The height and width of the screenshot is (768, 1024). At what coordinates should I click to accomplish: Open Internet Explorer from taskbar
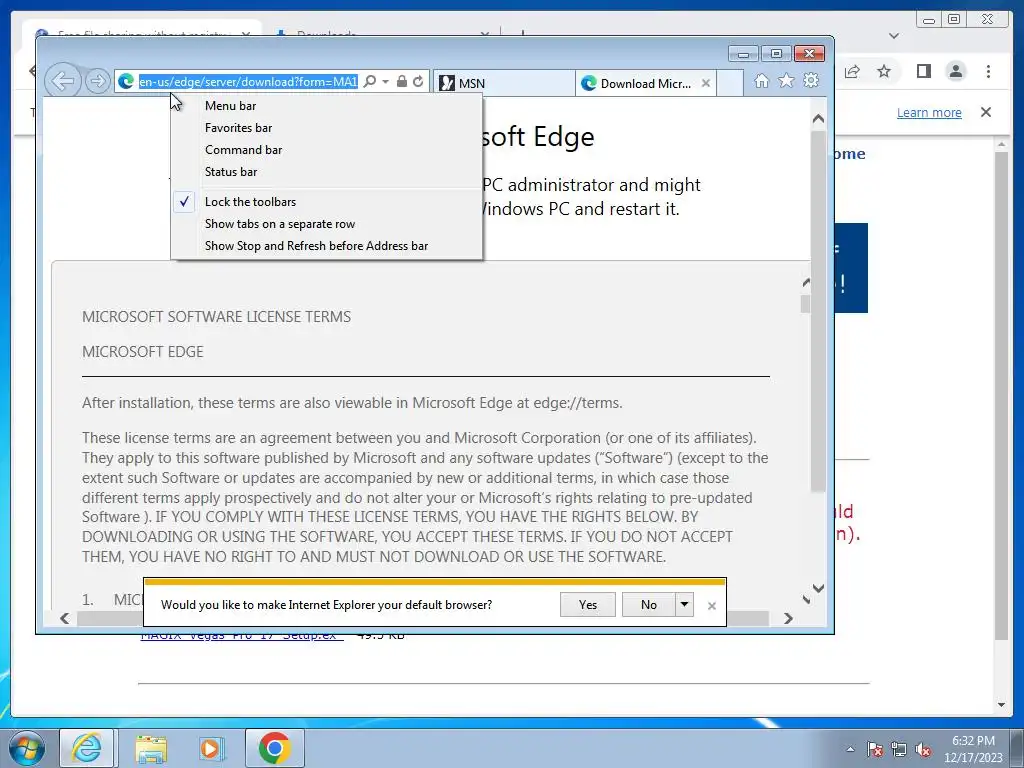click(x=87, y=748)
